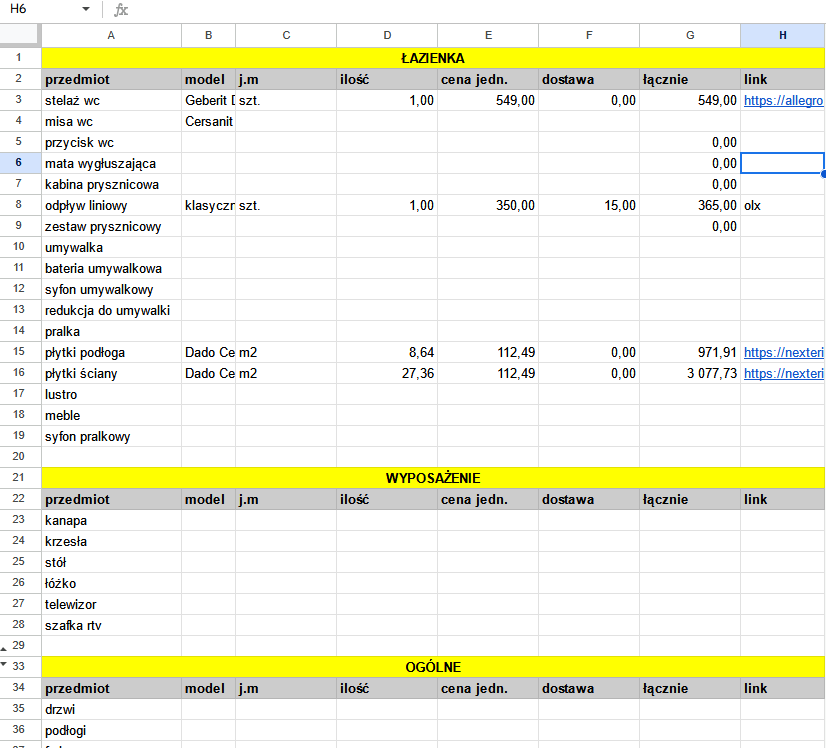Screen dimensions: 826x748
Task: Select the 'kabina prysznicowa' cell
Action: point(110,185)
